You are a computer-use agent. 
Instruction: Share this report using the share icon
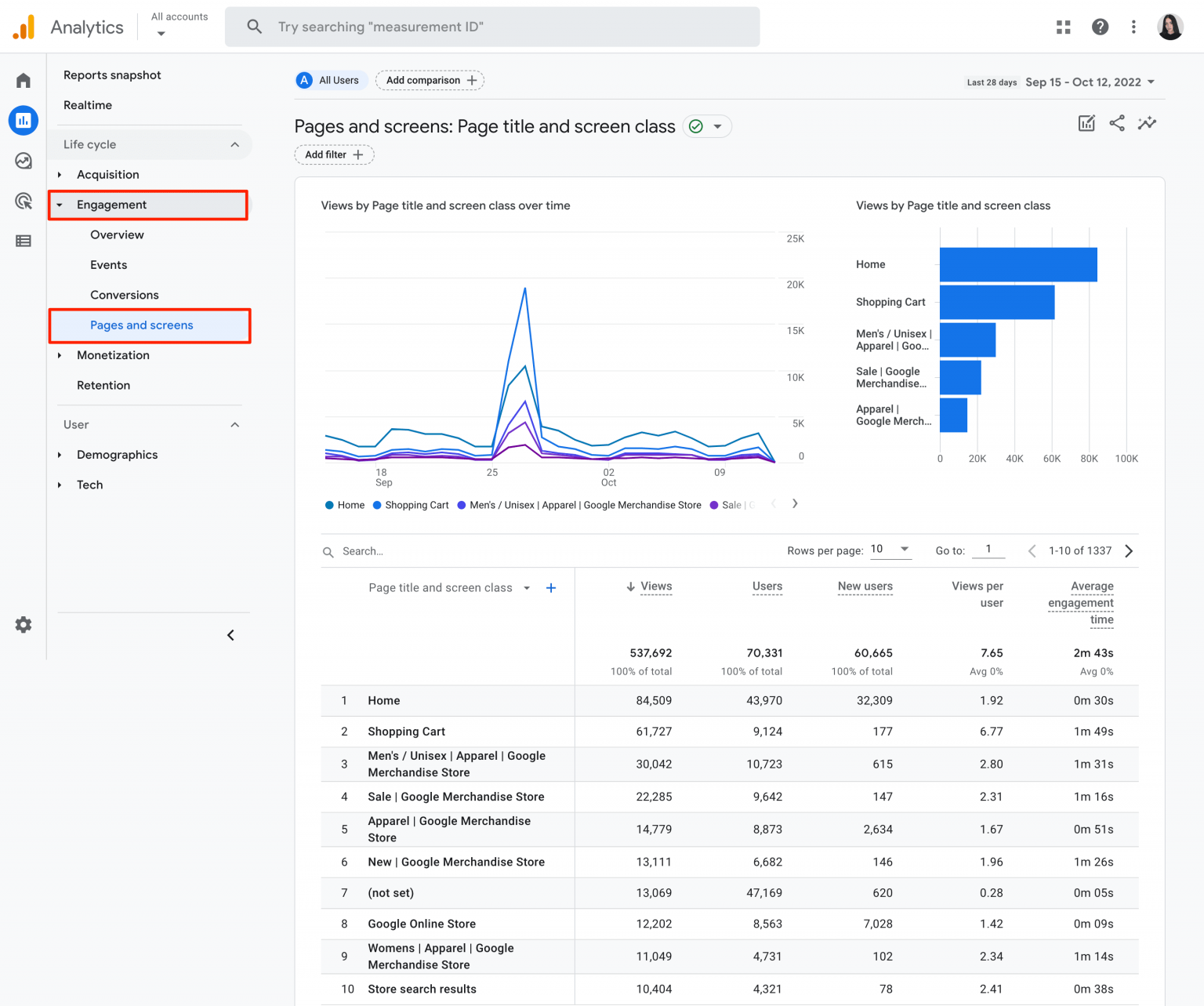1116,123
